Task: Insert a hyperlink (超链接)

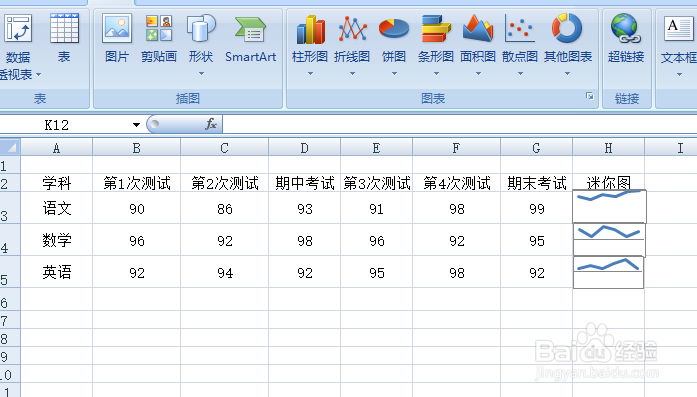Action: coord(626,39)
